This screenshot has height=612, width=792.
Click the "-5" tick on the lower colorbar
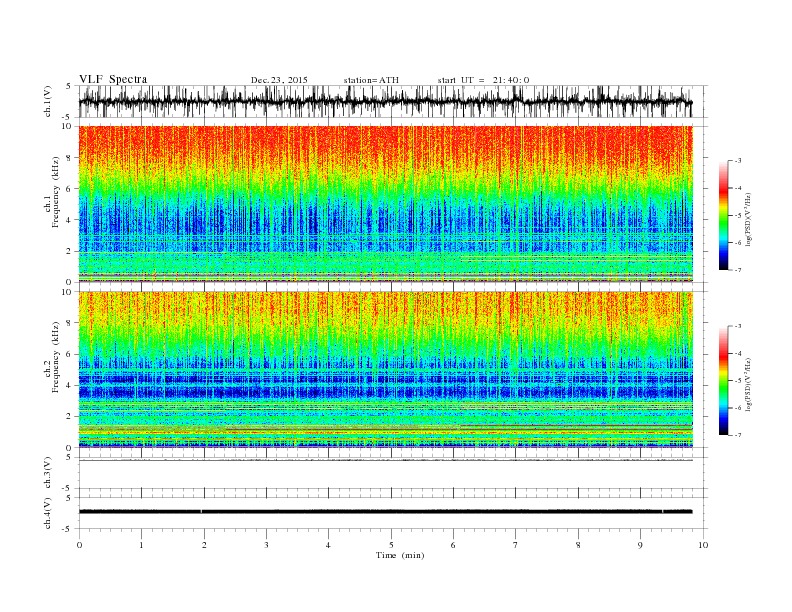[738, 381]
